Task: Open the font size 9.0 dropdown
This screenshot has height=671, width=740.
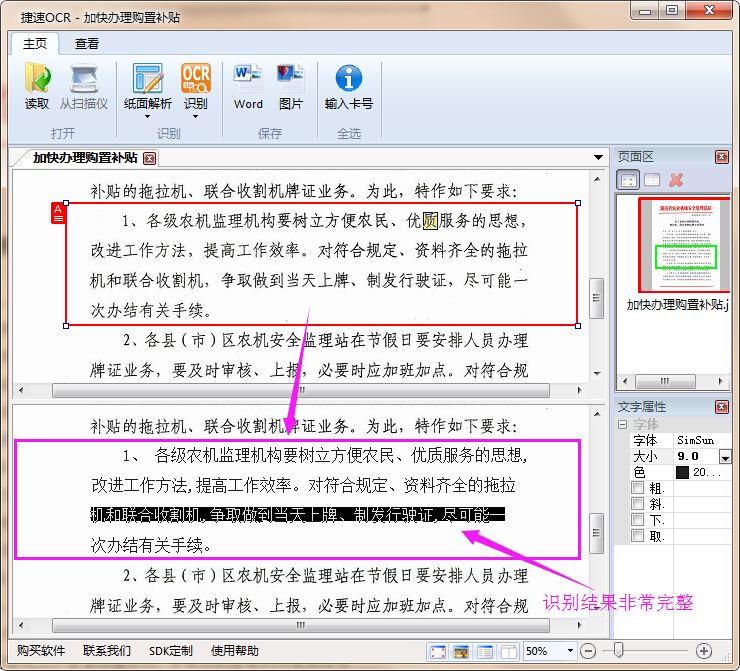Action: click(725, 457)
